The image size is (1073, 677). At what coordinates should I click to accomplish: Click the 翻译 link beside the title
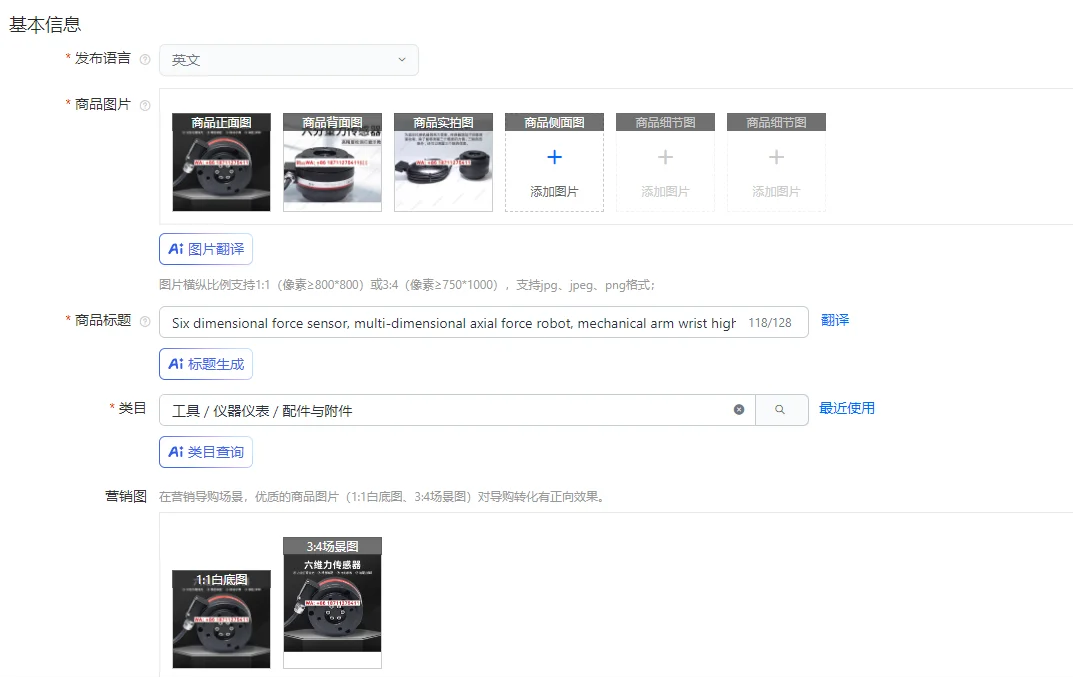[835, 320]
